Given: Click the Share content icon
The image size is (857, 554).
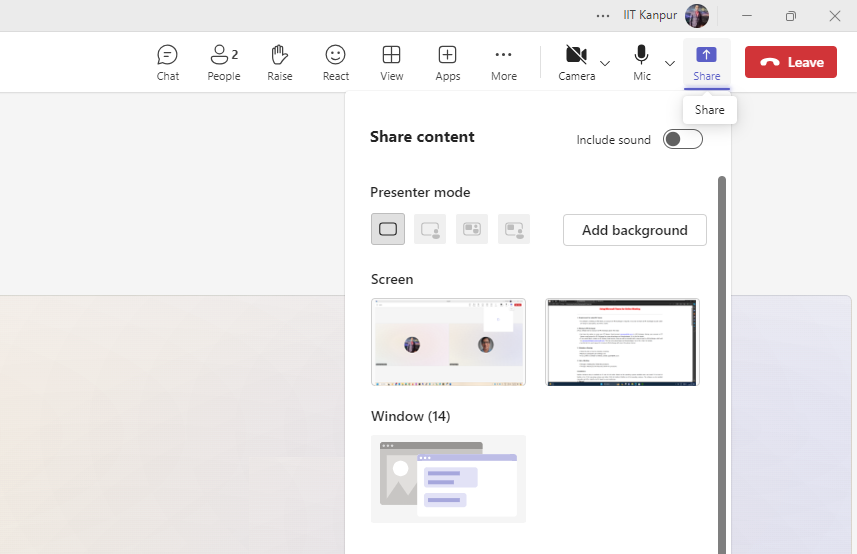Looking at the screenshot, I should pyautogui.click(x=706, y=62).
